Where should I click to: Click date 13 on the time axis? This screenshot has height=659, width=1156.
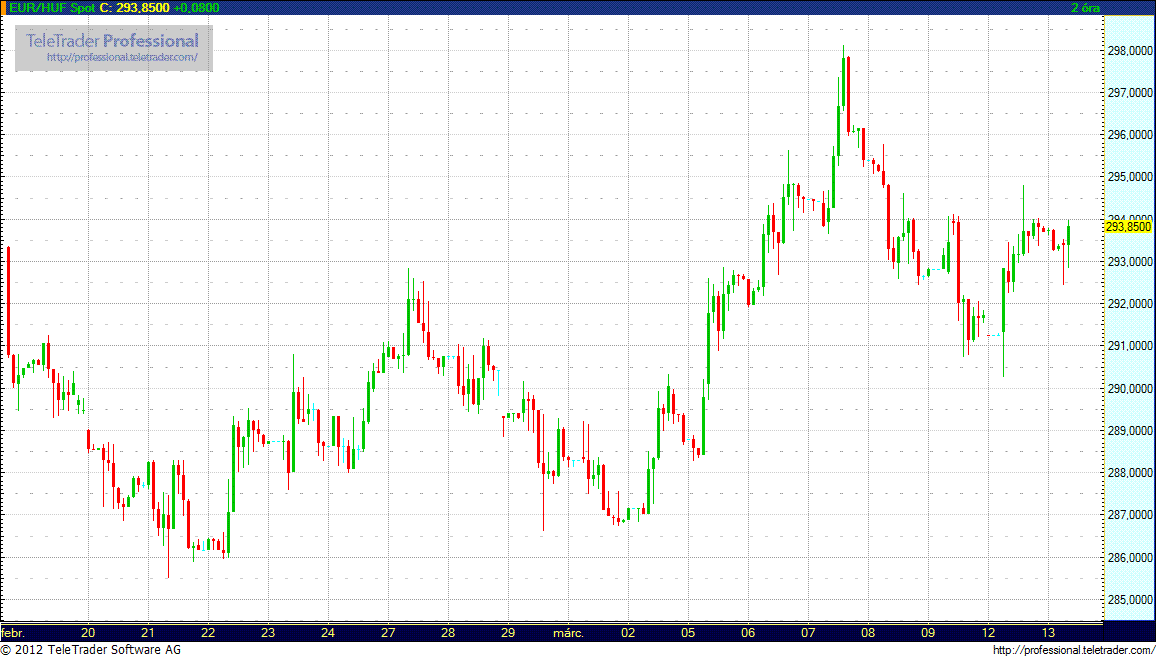click(1048, 632)
